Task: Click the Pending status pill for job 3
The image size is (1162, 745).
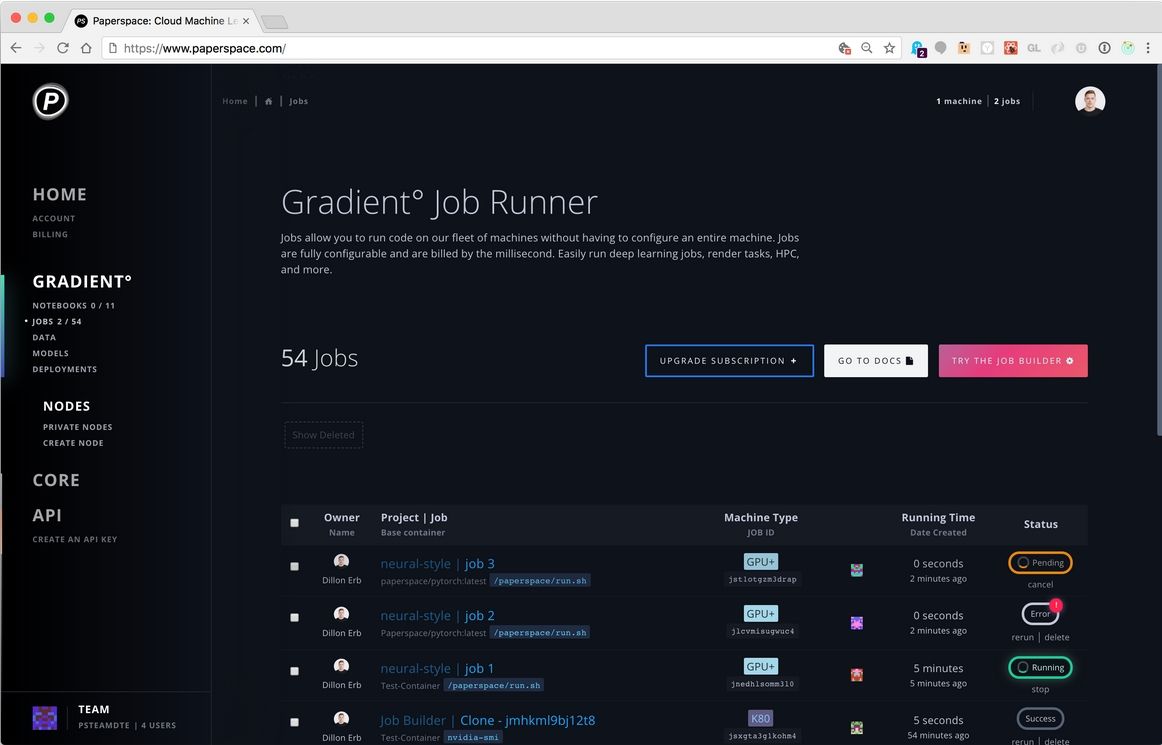Action: tap(1040, 563)
